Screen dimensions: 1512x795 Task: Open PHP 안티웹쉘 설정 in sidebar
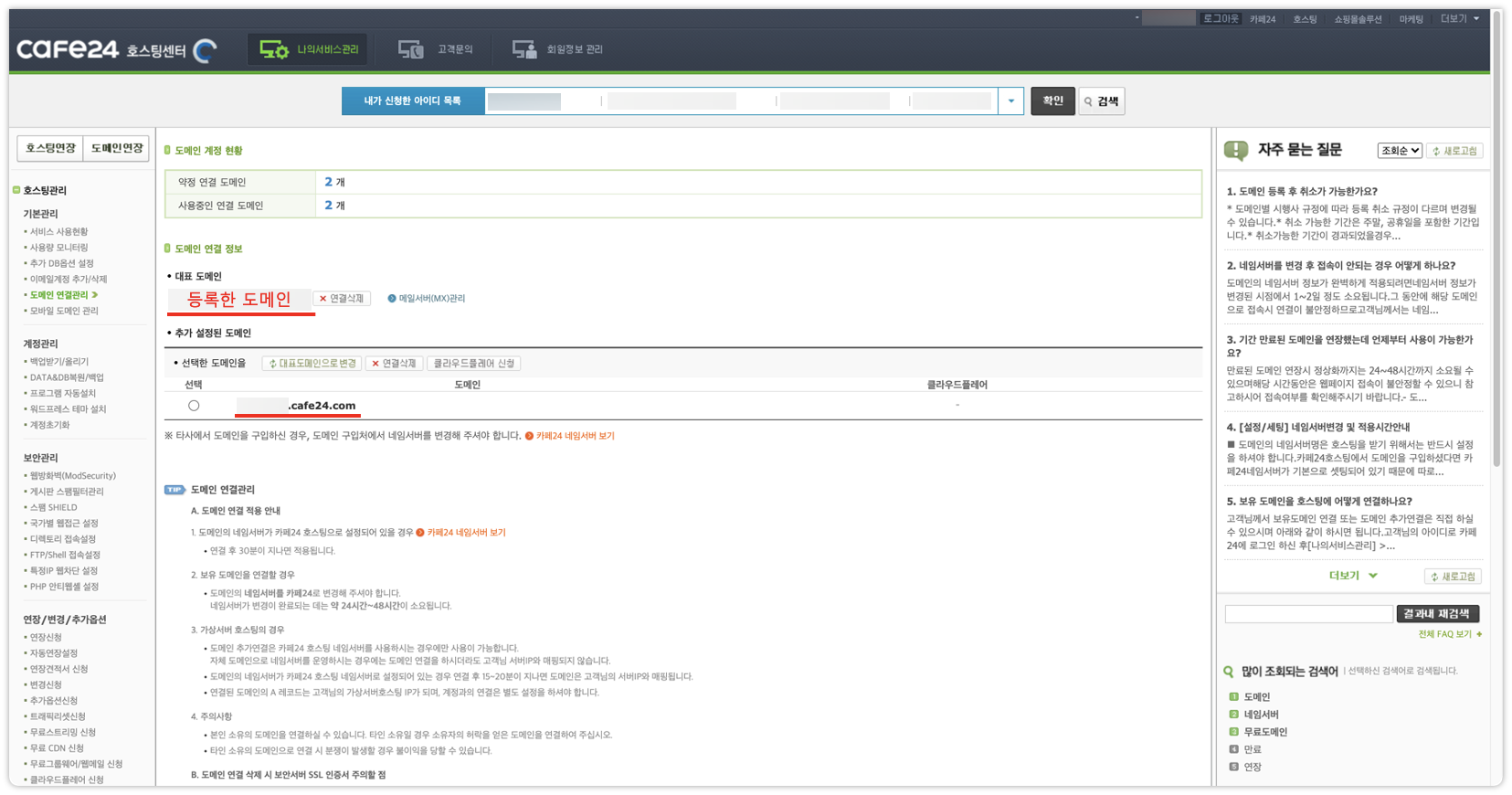point(64,587)
